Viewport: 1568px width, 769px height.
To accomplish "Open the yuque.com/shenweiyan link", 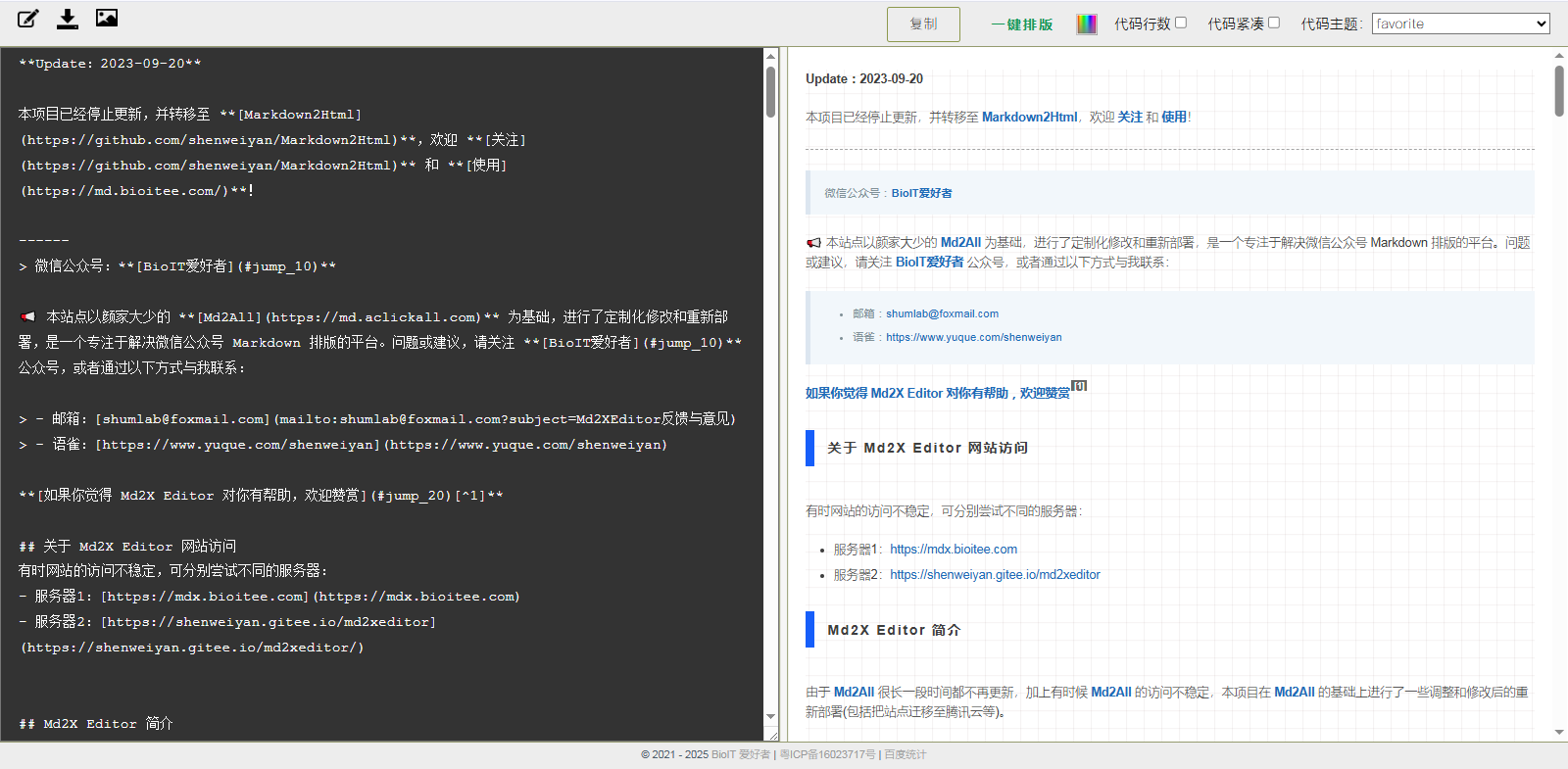I will pos(973,337).
